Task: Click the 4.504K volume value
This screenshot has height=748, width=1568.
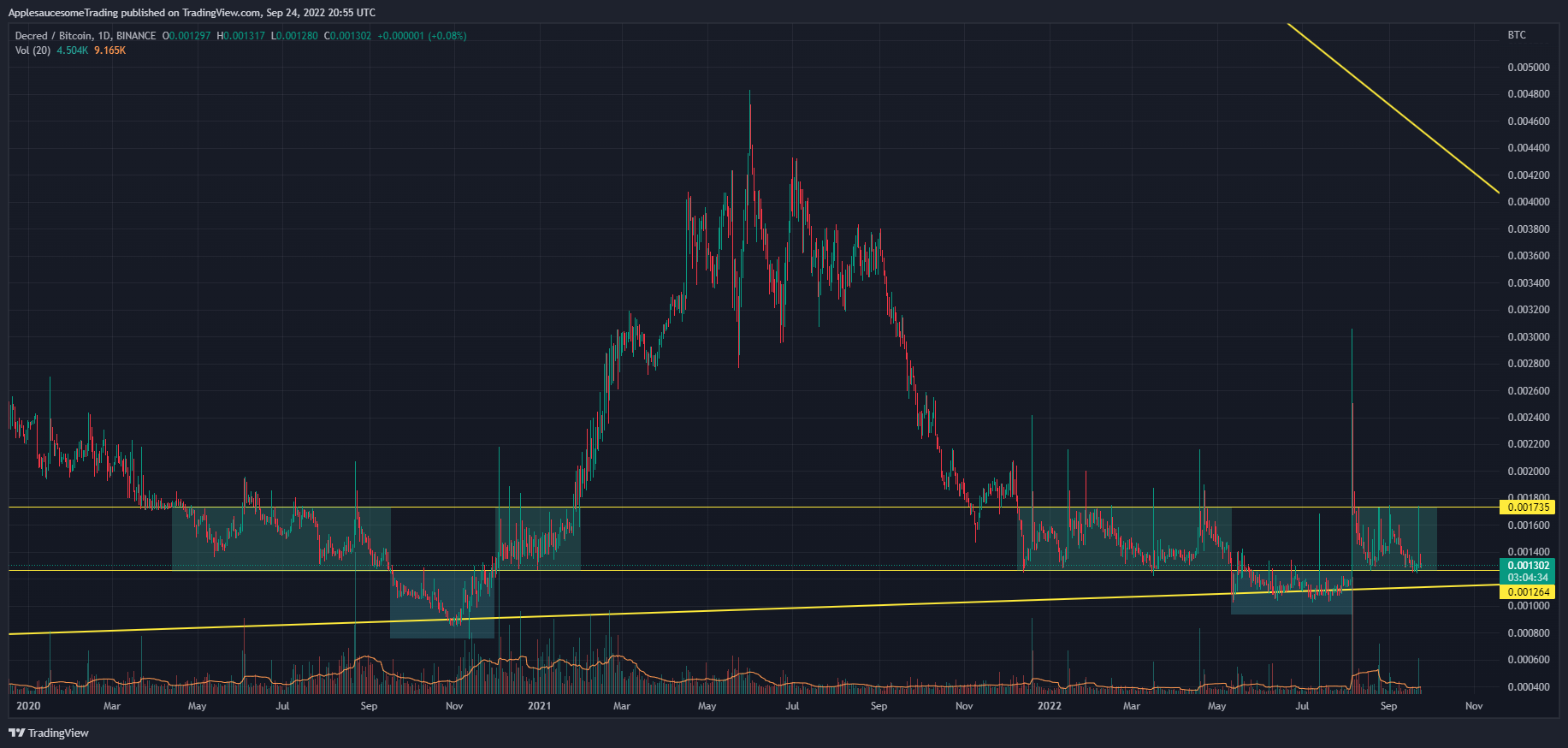Action: click(73, 50)
